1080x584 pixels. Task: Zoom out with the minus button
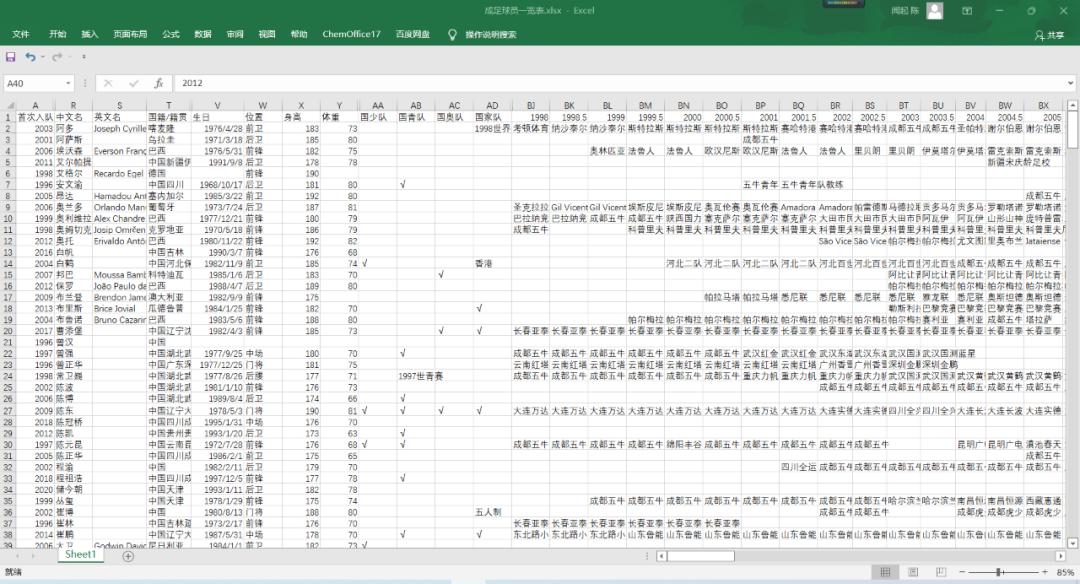click(962, 572)
